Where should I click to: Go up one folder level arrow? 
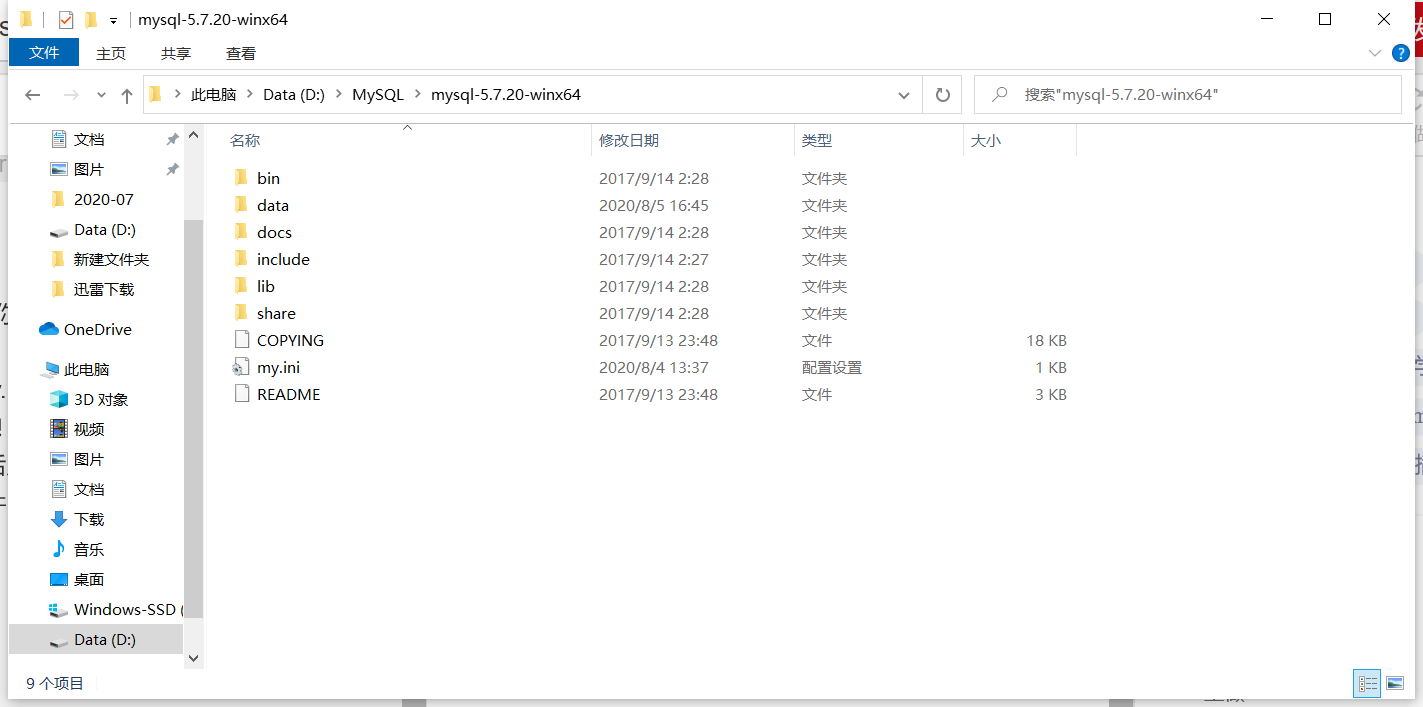[x=127, y=95]
